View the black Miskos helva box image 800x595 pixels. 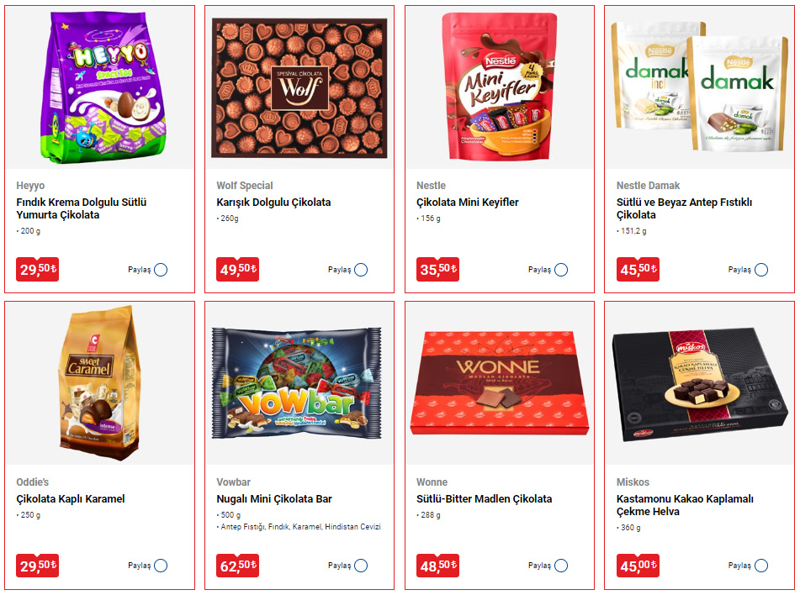[699, 384]
